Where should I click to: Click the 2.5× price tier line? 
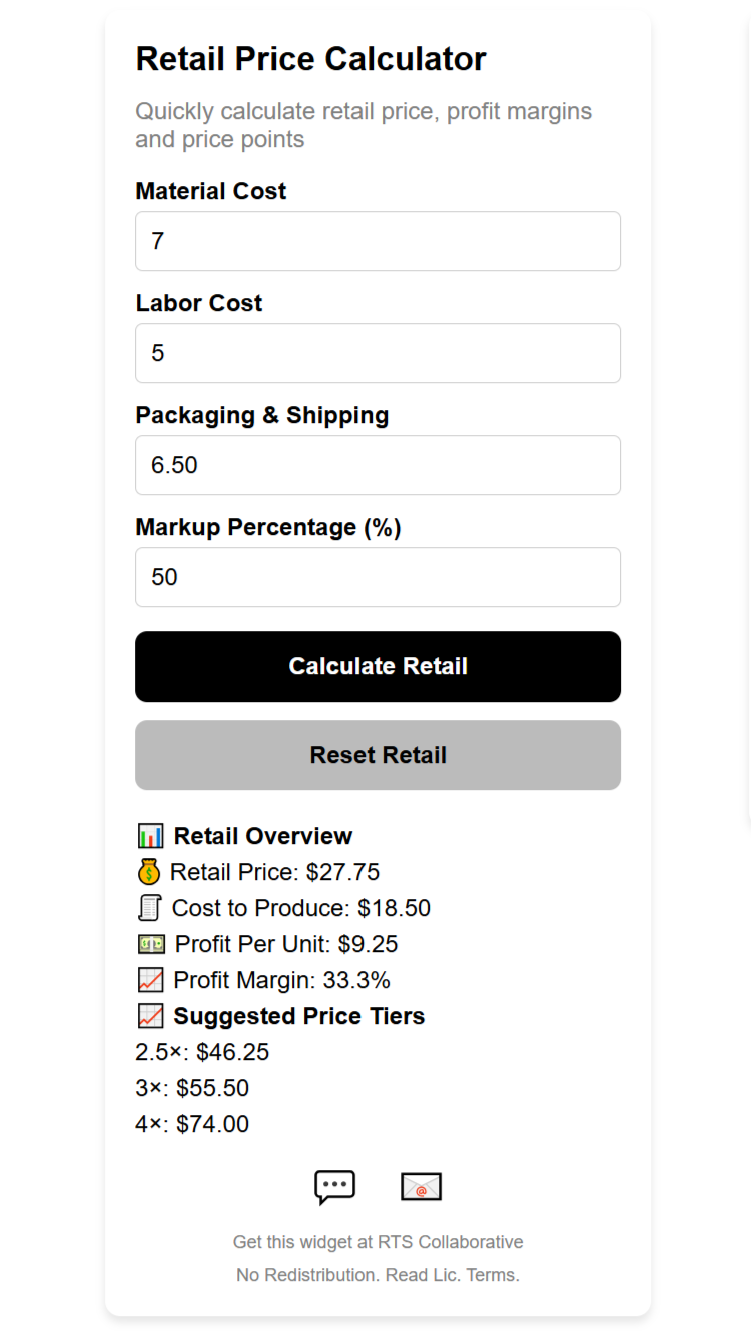pyautogui.click(x=203, y=1051)
